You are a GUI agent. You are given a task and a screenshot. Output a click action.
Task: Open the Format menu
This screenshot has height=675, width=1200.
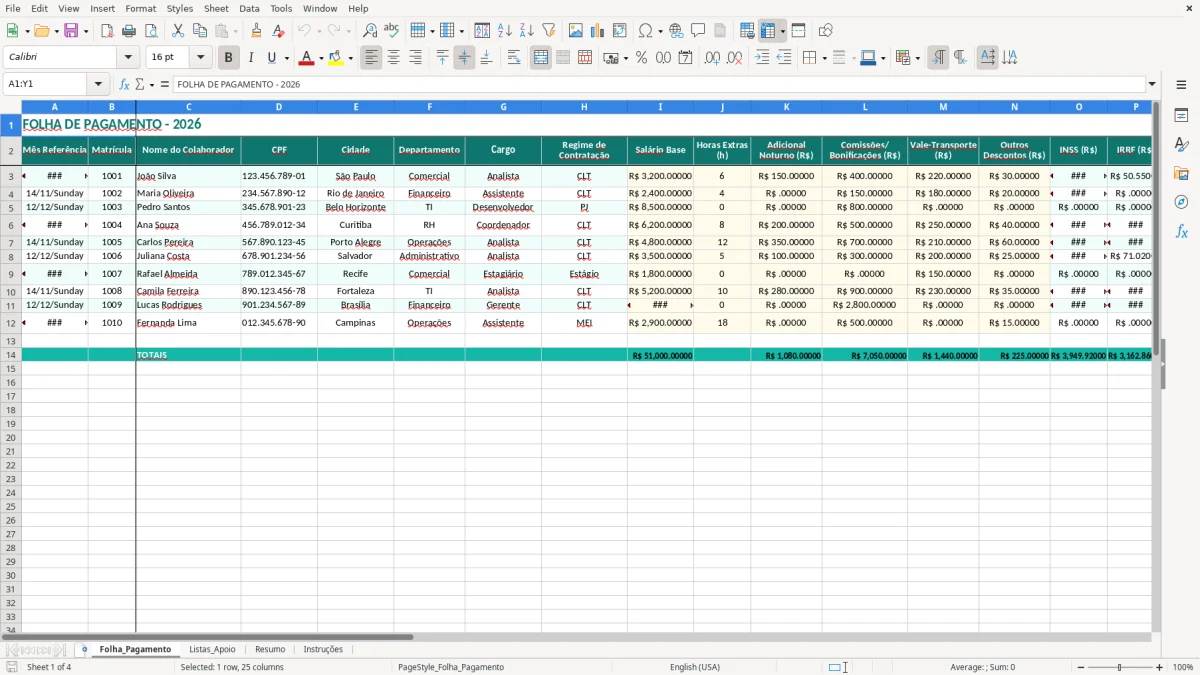click(140, 8)
